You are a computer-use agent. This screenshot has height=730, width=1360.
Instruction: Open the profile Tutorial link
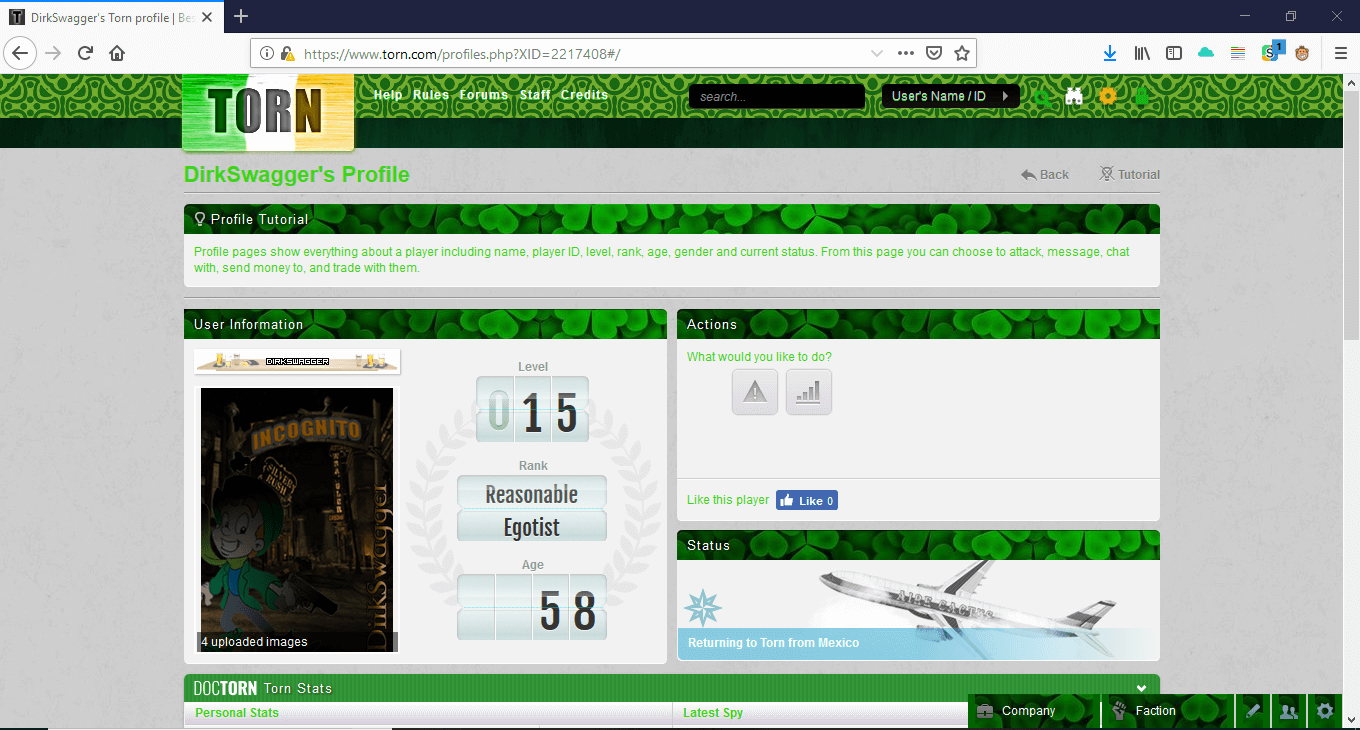pyautogui.click(x=1129, y=174)
